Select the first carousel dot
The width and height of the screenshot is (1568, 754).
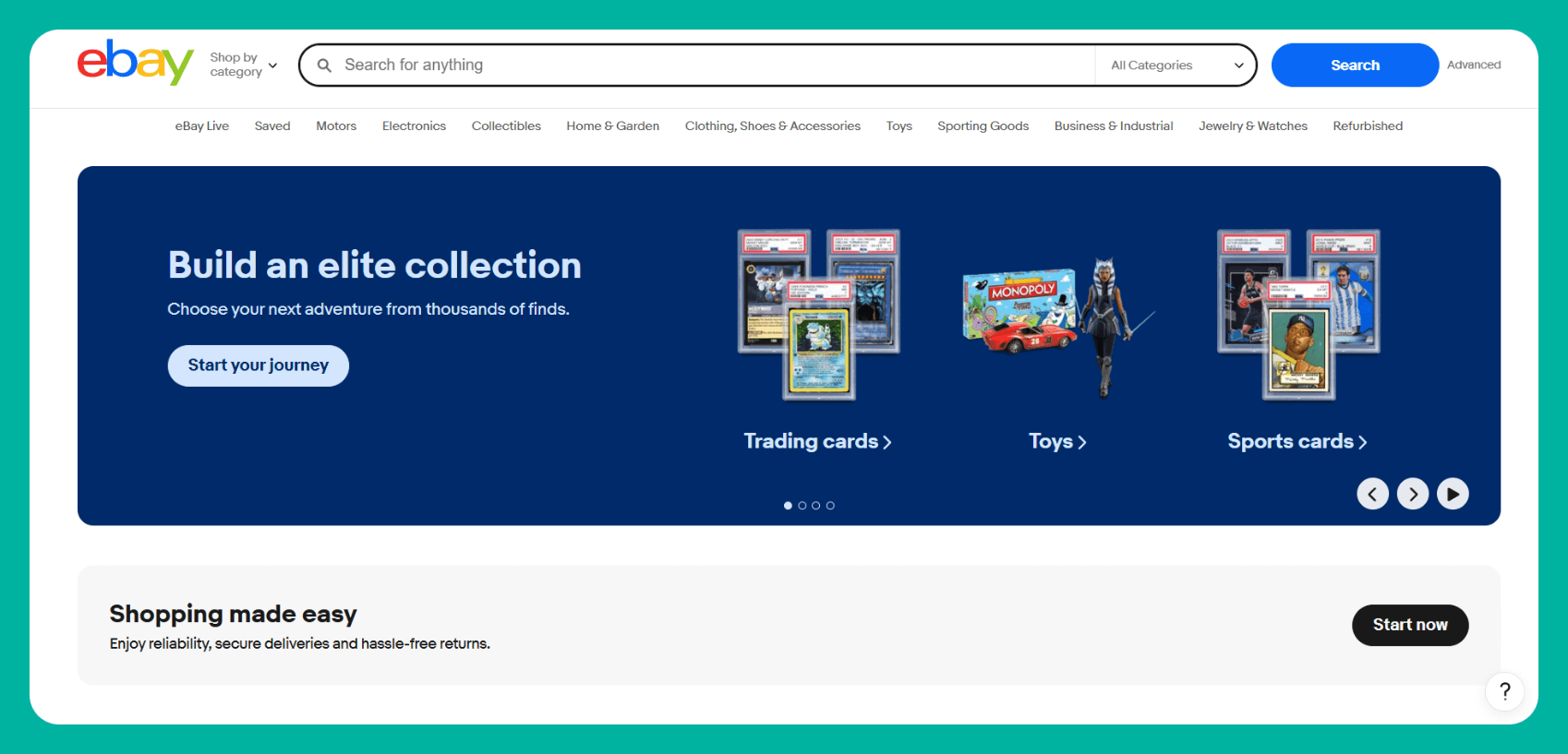[x=788, y=506]
